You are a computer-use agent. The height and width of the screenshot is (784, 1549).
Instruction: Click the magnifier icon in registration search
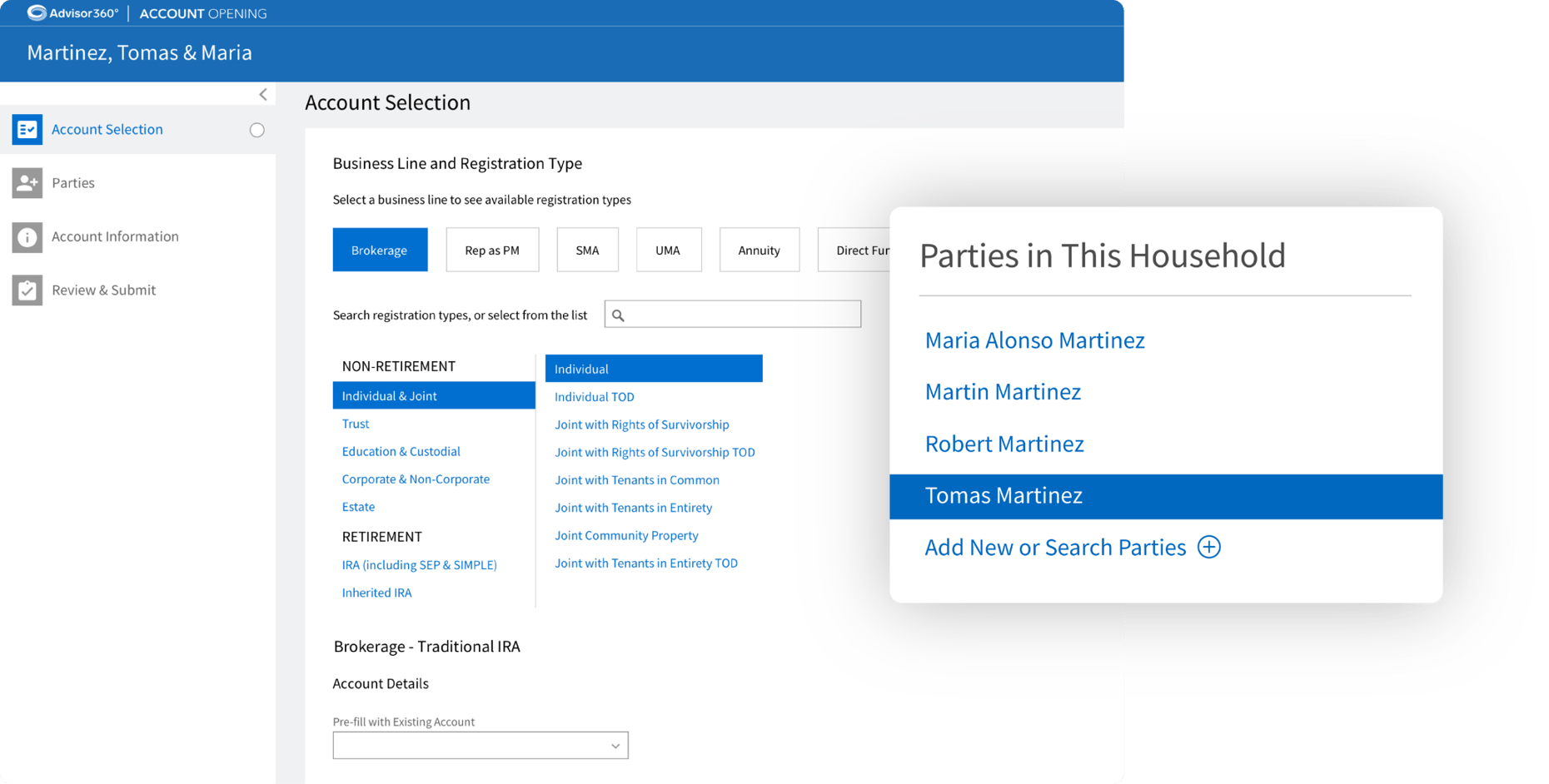point(619,314)
